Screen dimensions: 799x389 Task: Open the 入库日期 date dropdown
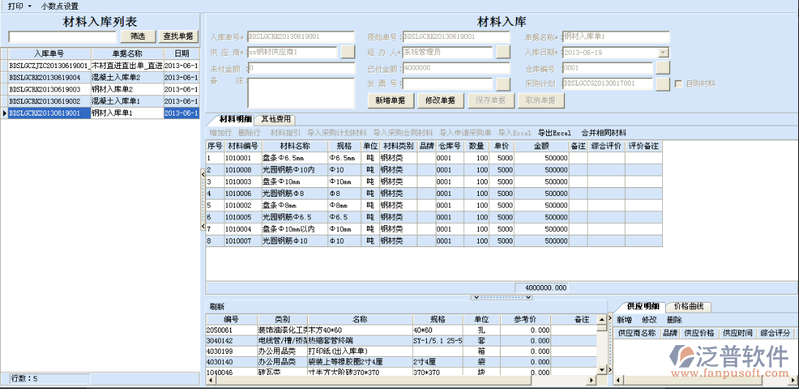pyautogui.click(x=663, y=53)
